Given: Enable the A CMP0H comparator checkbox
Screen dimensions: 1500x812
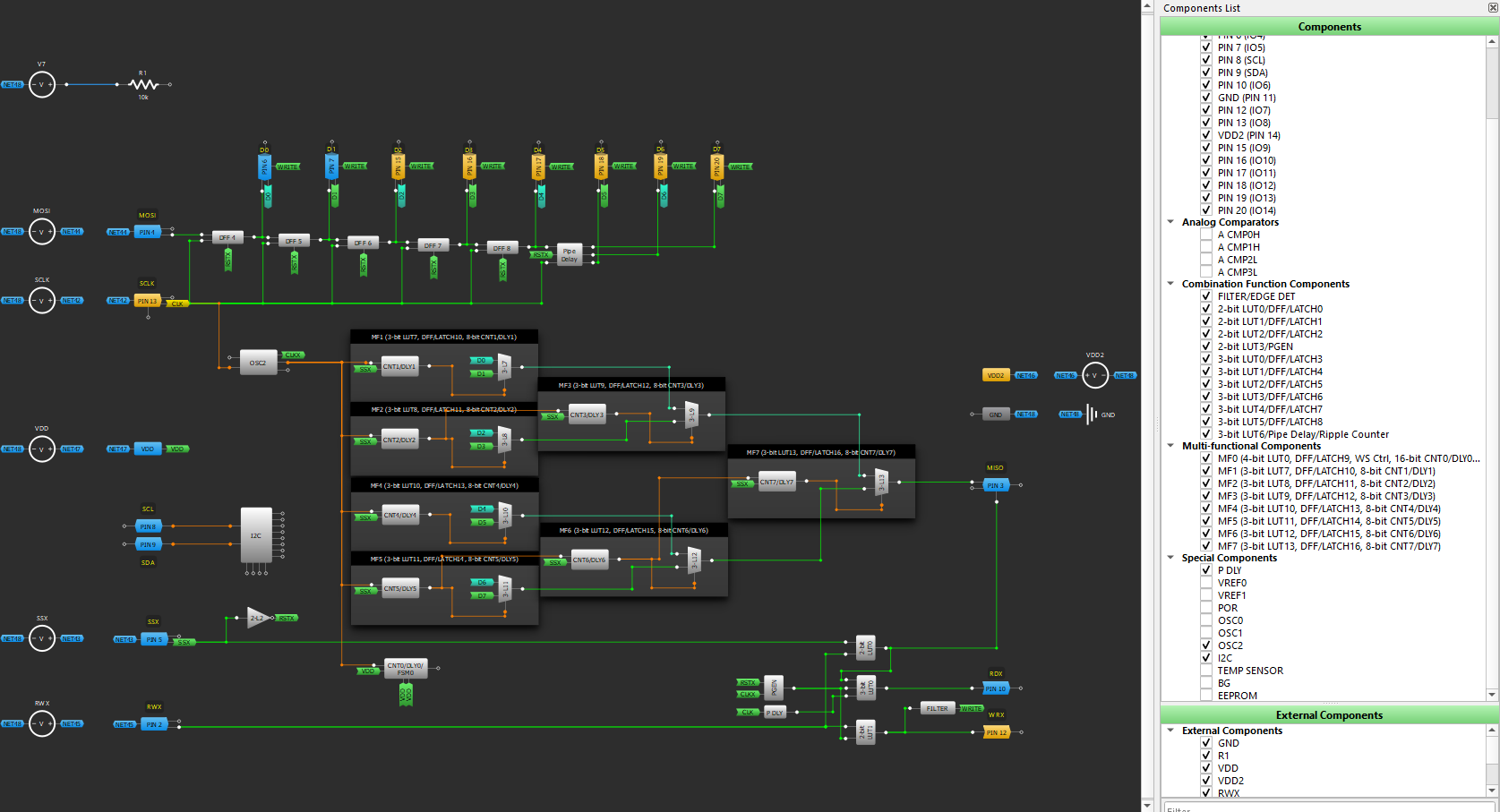Looking at the screenshot, I should 1206,235.
